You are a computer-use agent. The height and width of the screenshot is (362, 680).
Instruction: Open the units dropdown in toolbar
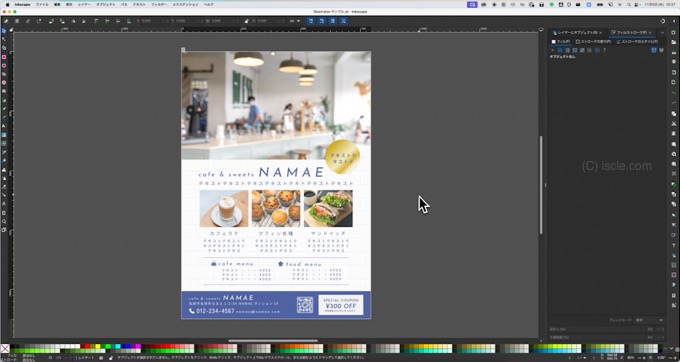295,21
